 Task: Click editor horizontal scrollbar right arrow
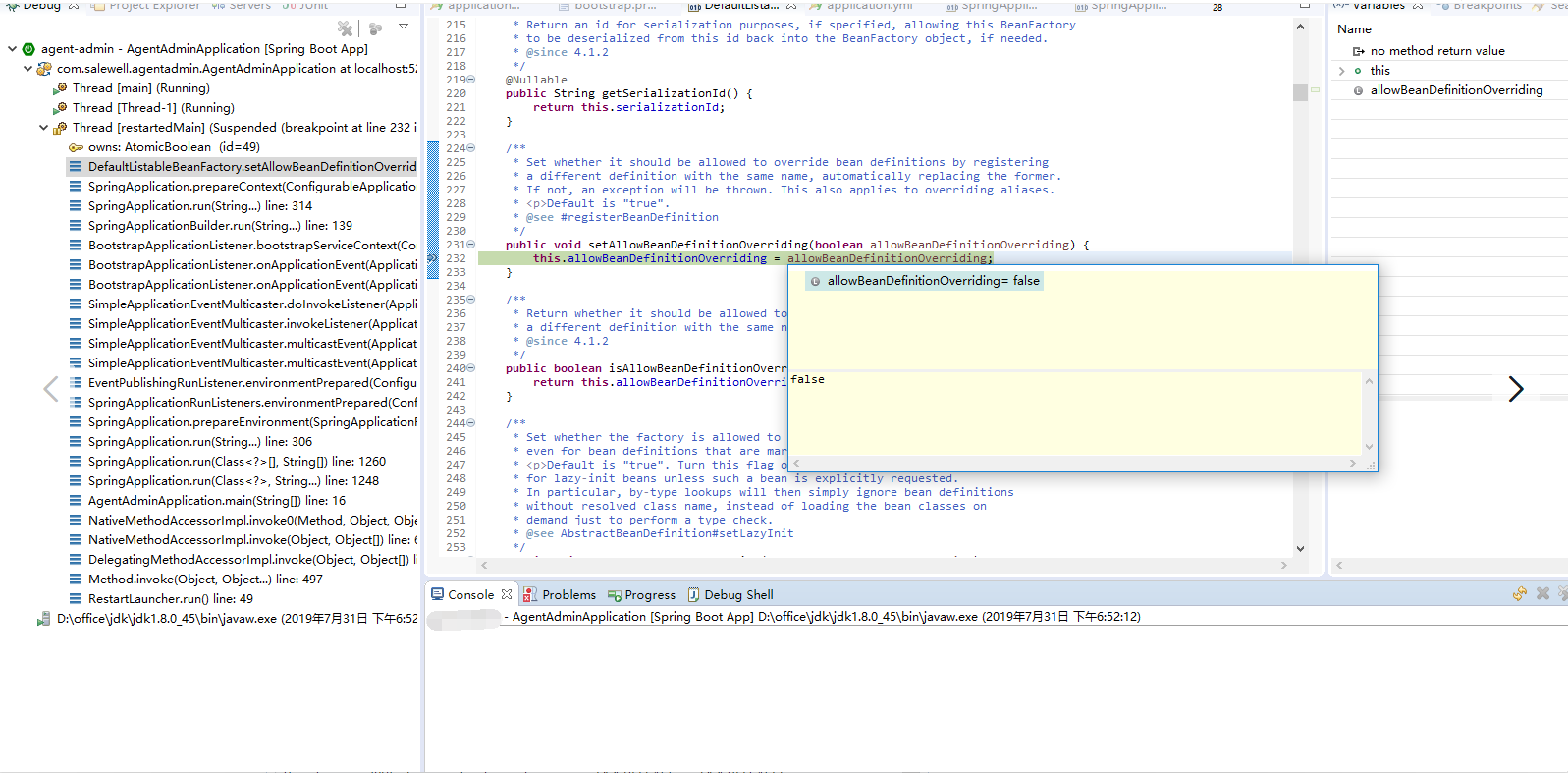(x=1284, y=566)
